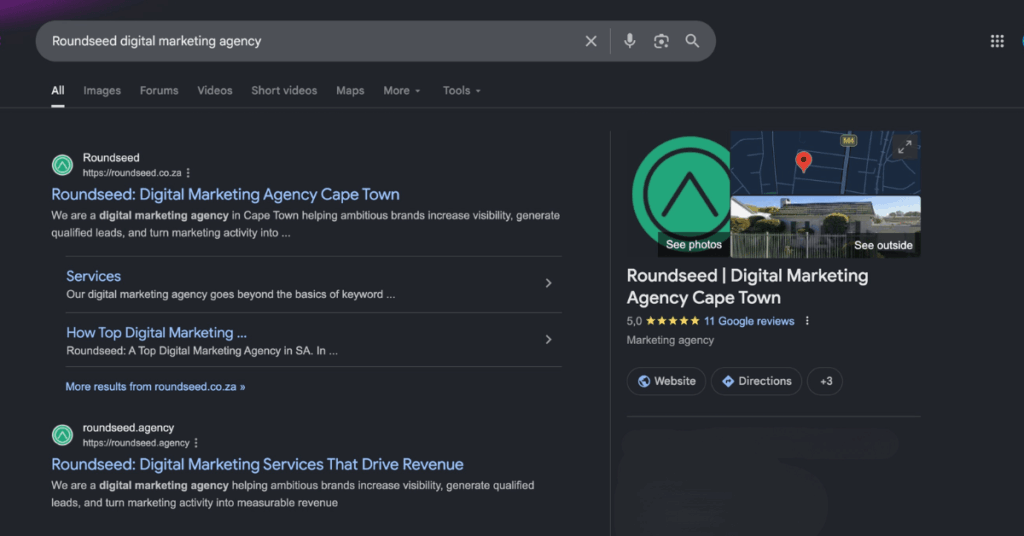Switch to the Images tab
1024x536 pixels.
[102, 91]
